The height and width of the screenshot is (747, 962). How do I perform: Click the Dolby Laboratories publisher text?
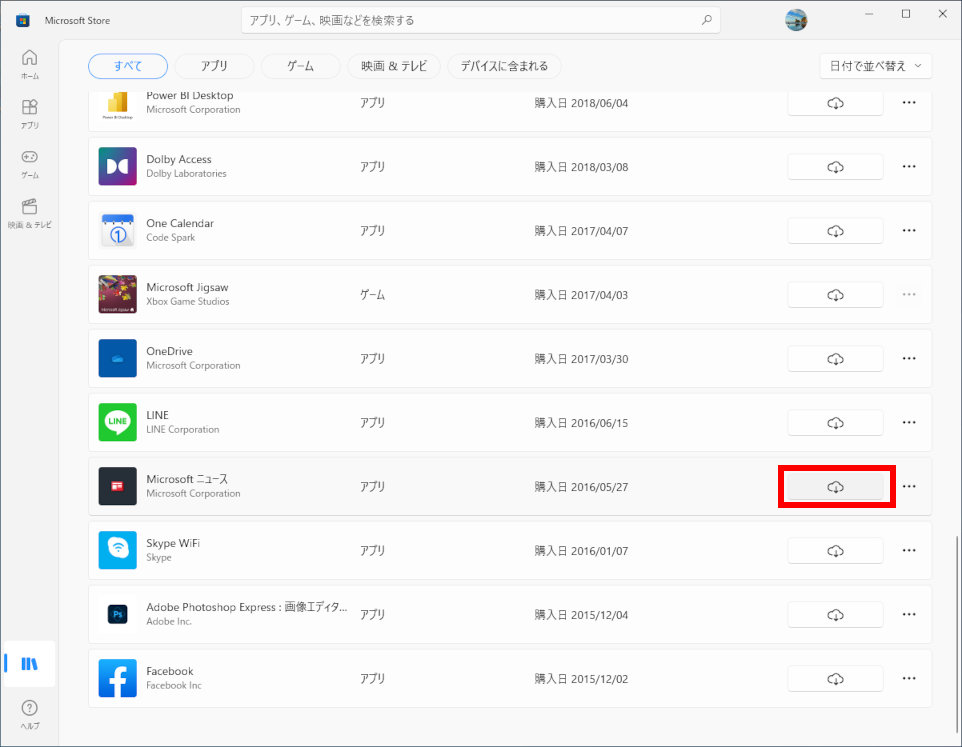pyautogui.click(x=186, y=174)
